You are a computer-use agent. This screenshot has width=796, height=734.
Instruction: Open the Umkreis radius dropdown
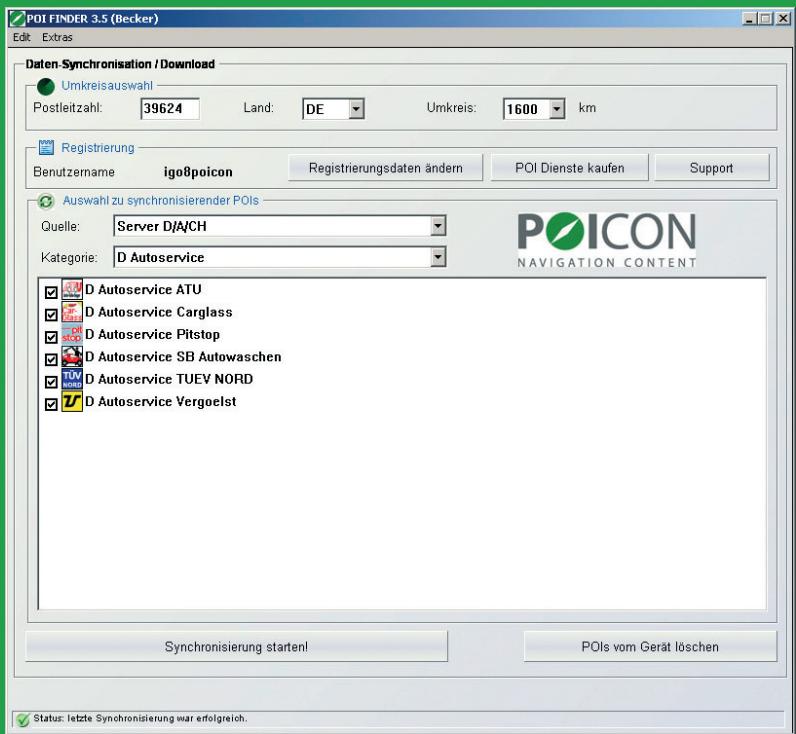(x=557, y=109)
